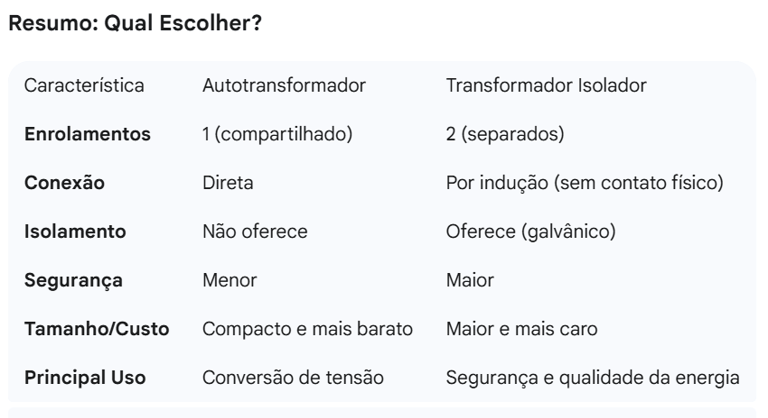
Task: Select the 'Principal Uso' row label
Action: tap(85, 377)
